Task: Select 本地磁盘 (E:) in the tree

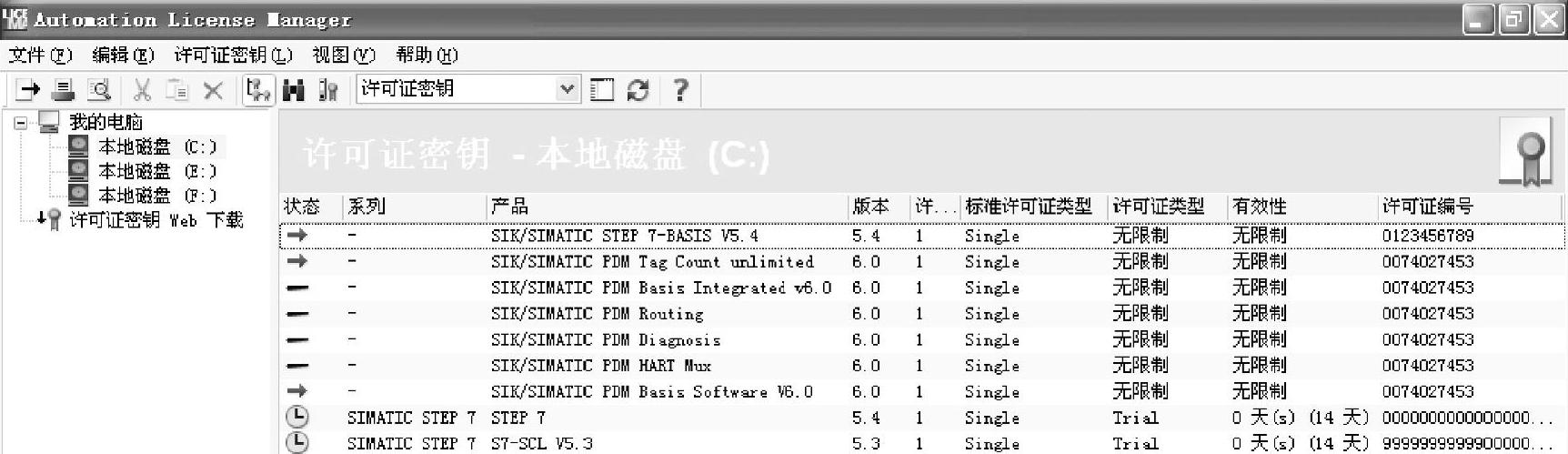Action: pyautogui.click(x=157, y=171)
